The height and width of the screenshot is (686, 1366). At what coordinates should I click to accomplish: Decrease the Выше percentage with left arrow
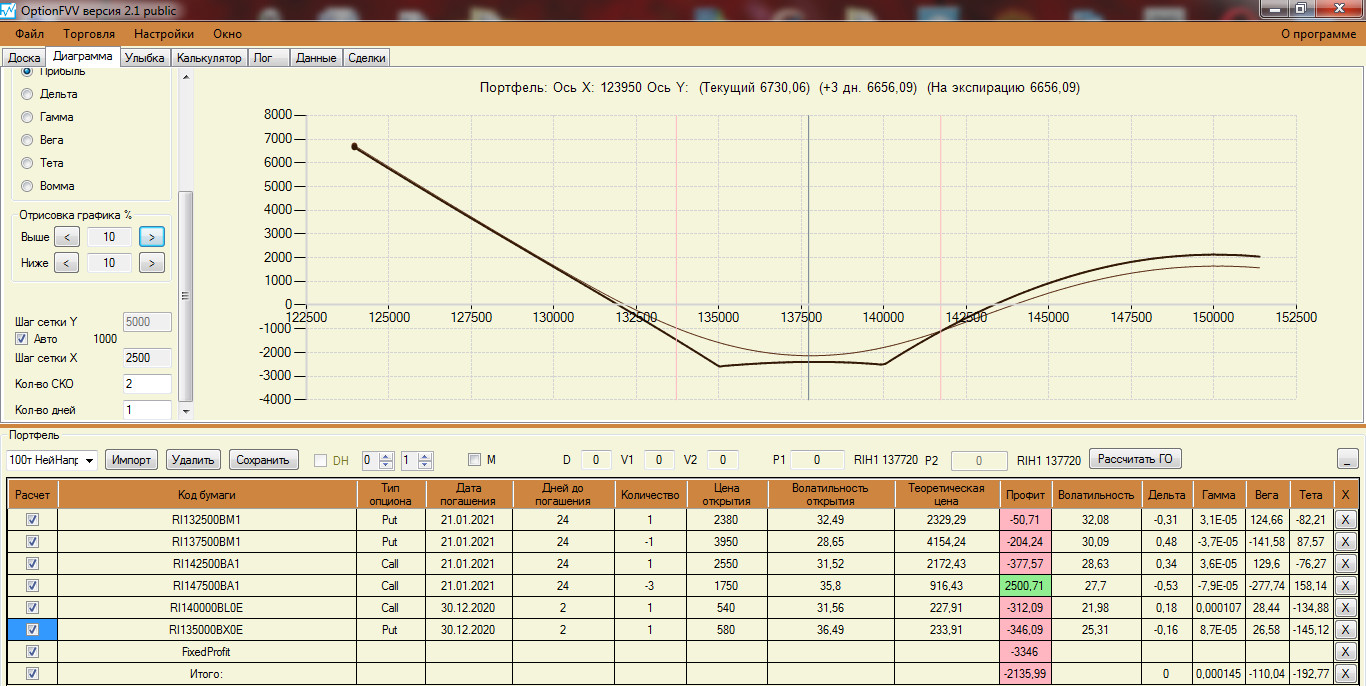tap(66, 237)
